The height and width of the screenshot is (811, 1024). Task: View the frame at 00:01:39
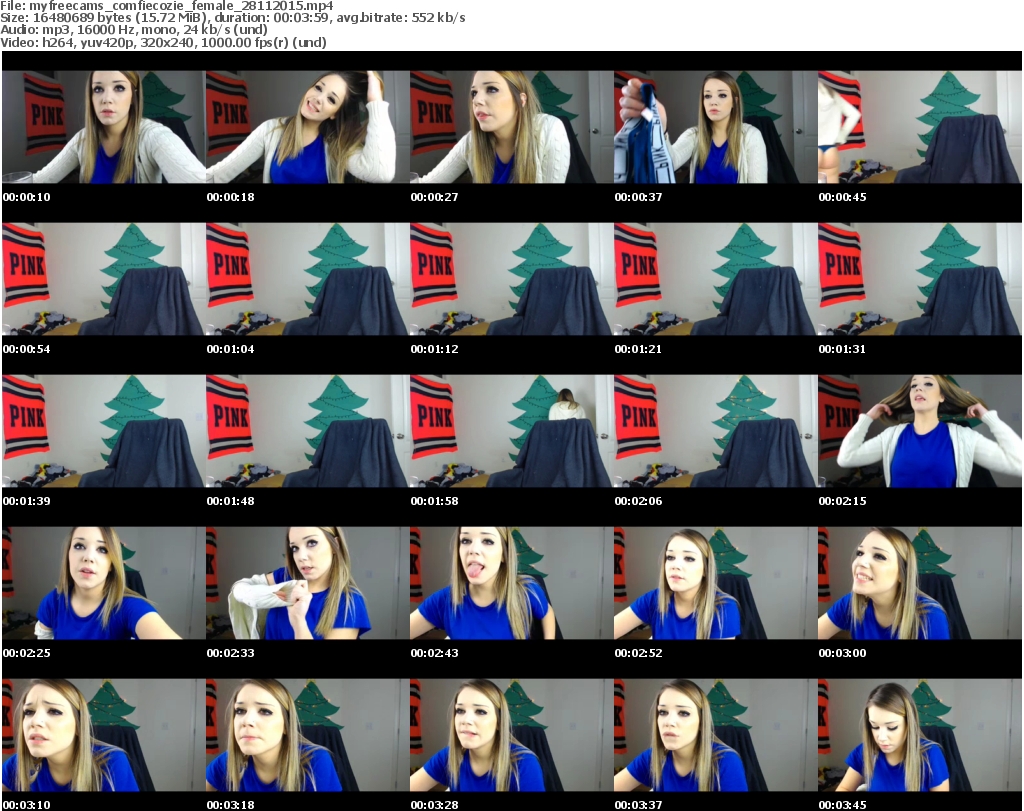tap(104, 431)
